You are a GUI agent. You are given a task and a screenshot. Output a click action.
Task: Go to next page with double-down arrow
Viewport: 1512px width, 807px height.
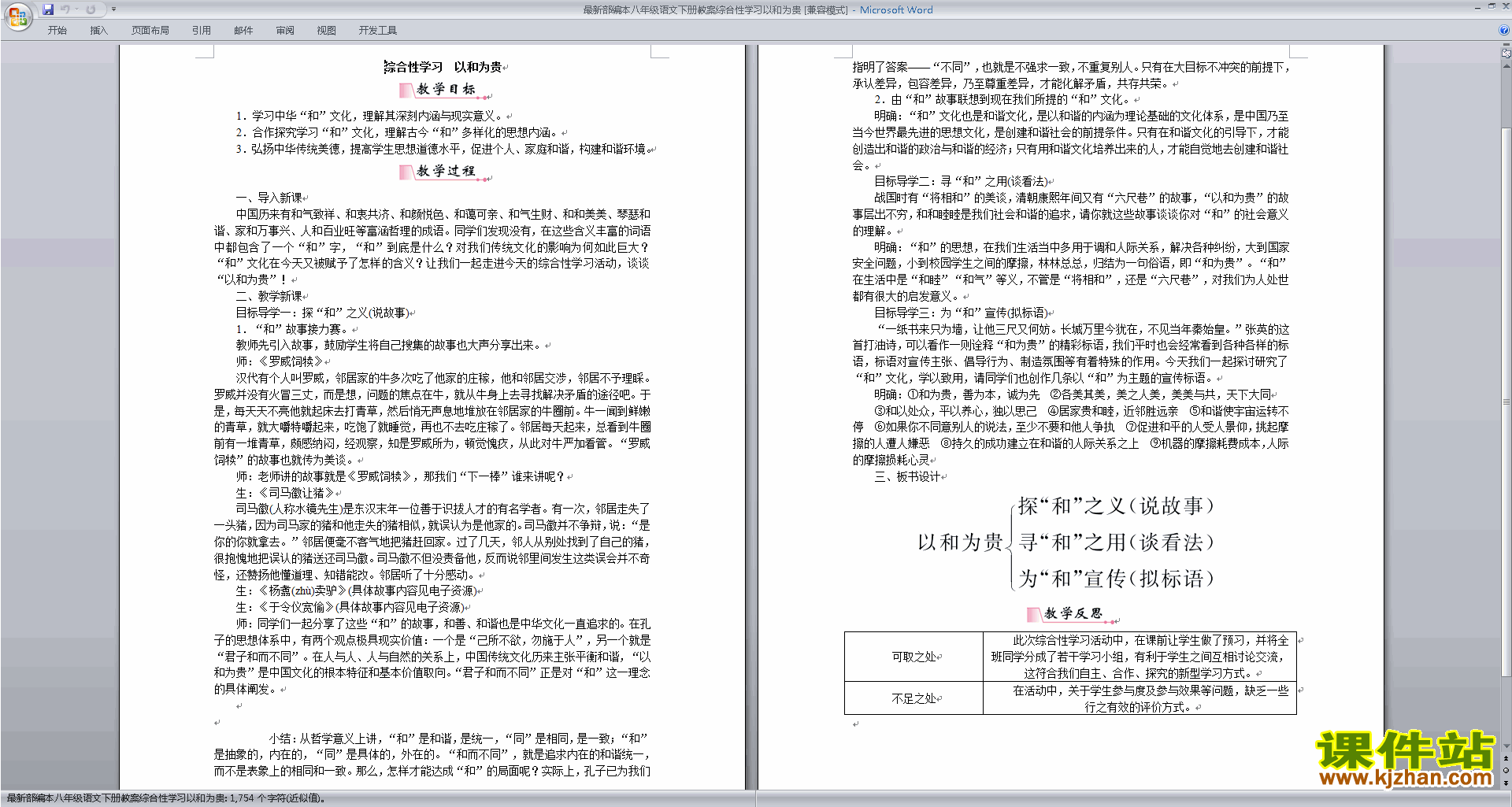1506,783
